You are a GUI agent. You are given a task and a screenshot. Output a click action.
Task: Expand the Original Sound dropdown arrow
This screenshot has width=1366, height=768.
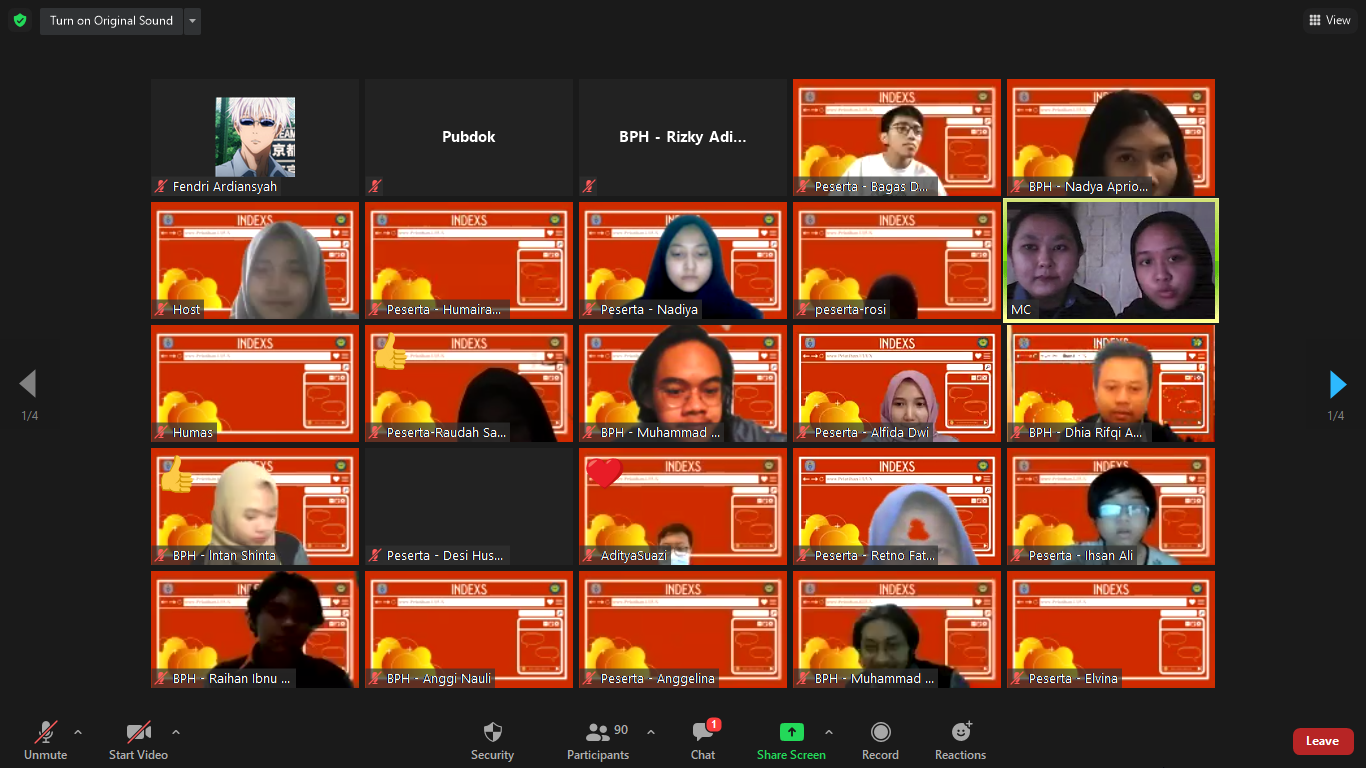pos(192,21)
